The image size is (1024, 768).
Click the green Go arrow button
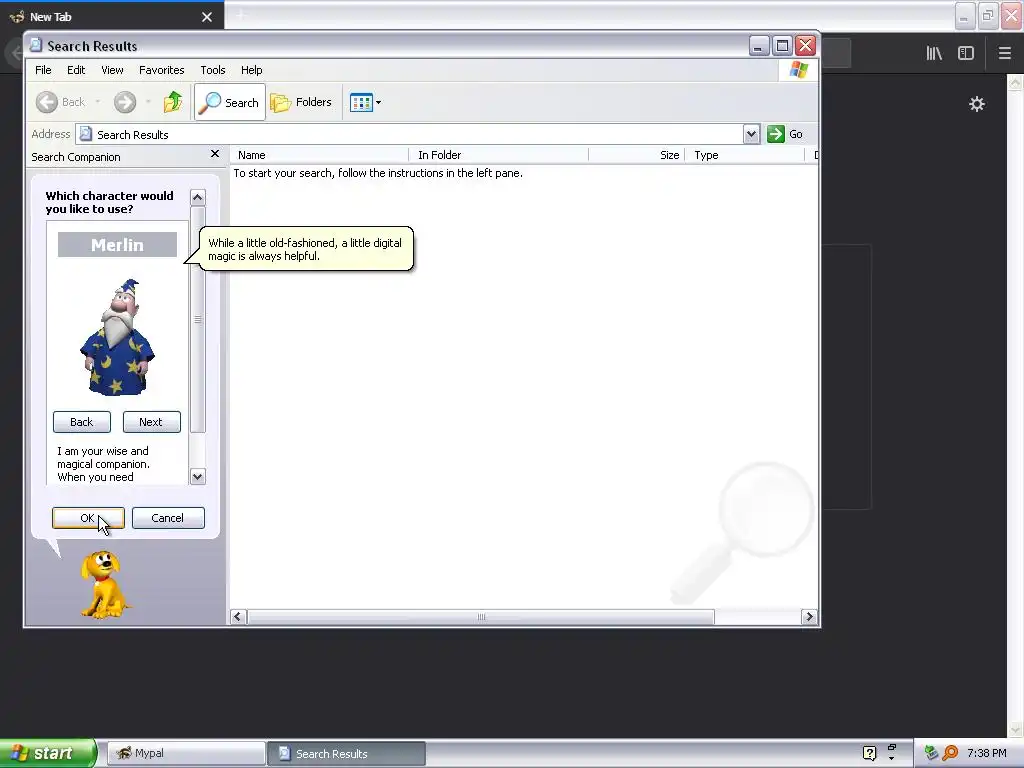776,134
